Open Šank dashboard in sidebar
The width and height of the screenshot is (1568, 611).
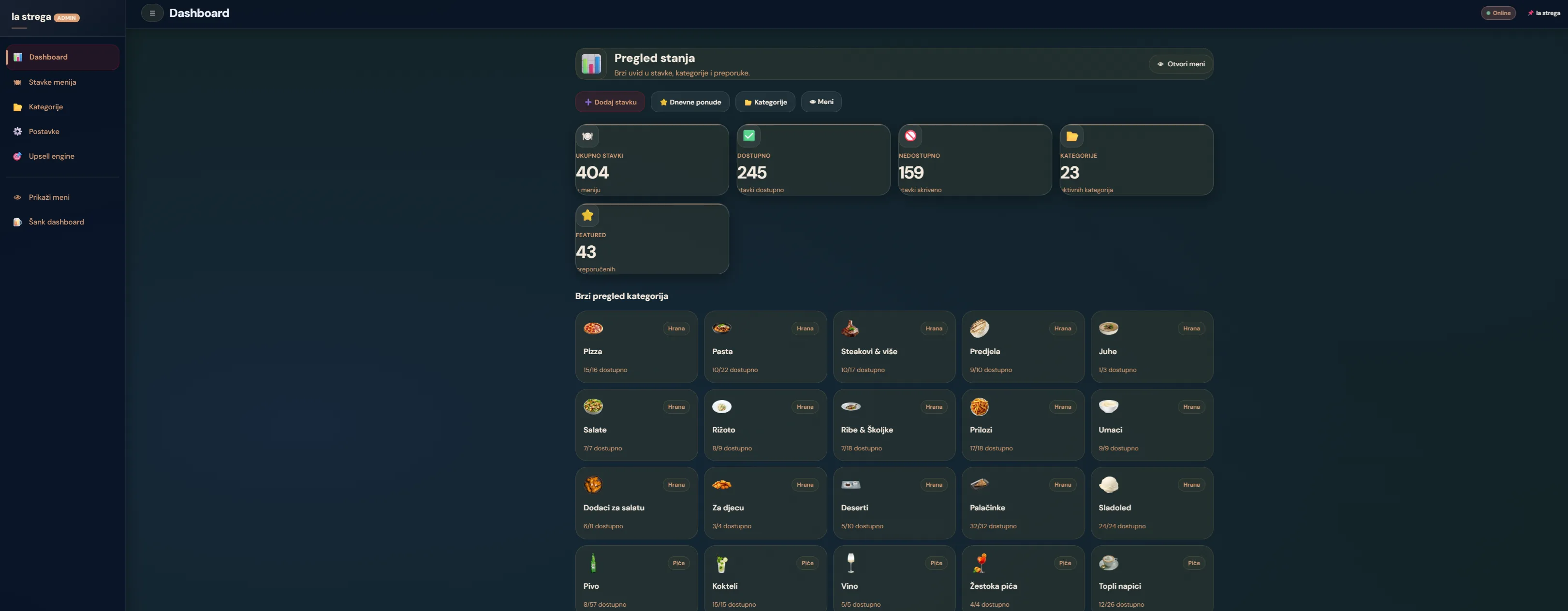tap(63, 222)
